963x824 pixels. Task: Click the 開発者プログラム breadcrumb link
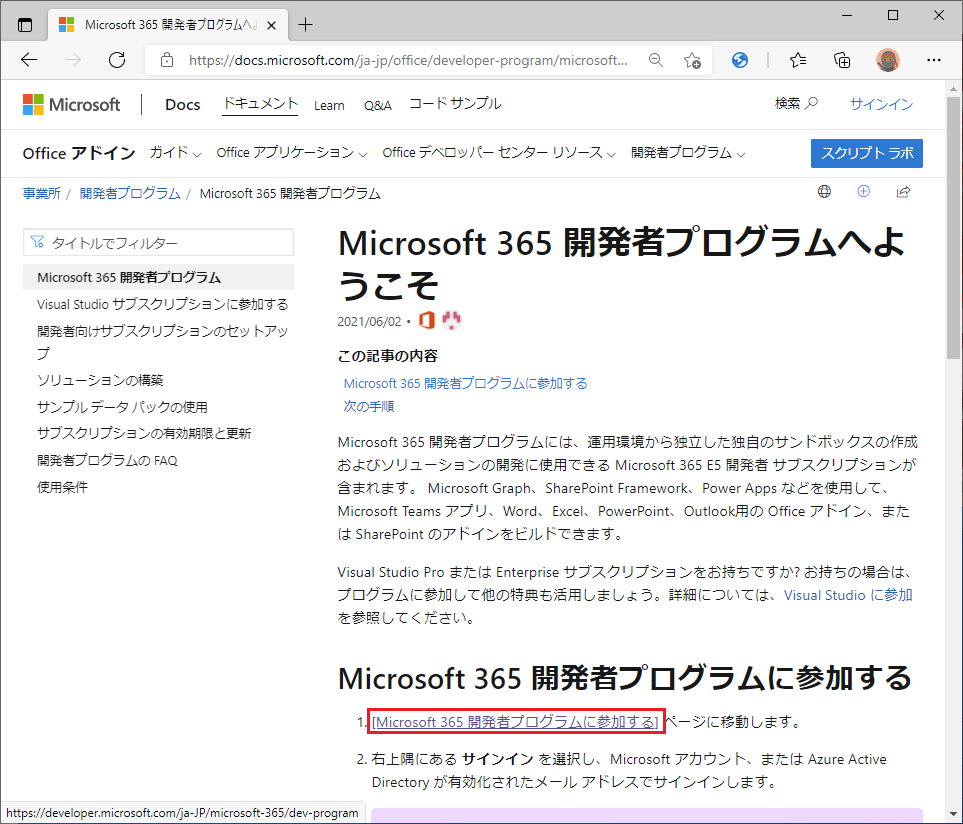(130, 193)
